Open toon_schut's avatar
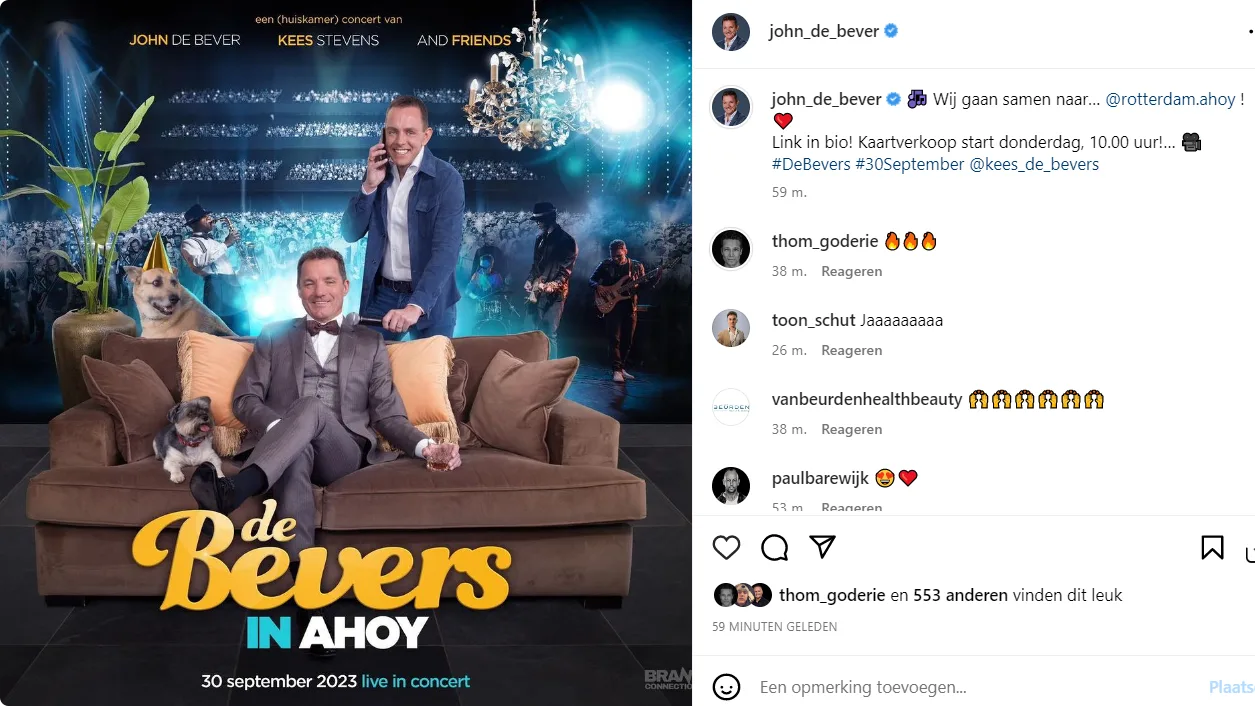 click(x=731, y=328)
